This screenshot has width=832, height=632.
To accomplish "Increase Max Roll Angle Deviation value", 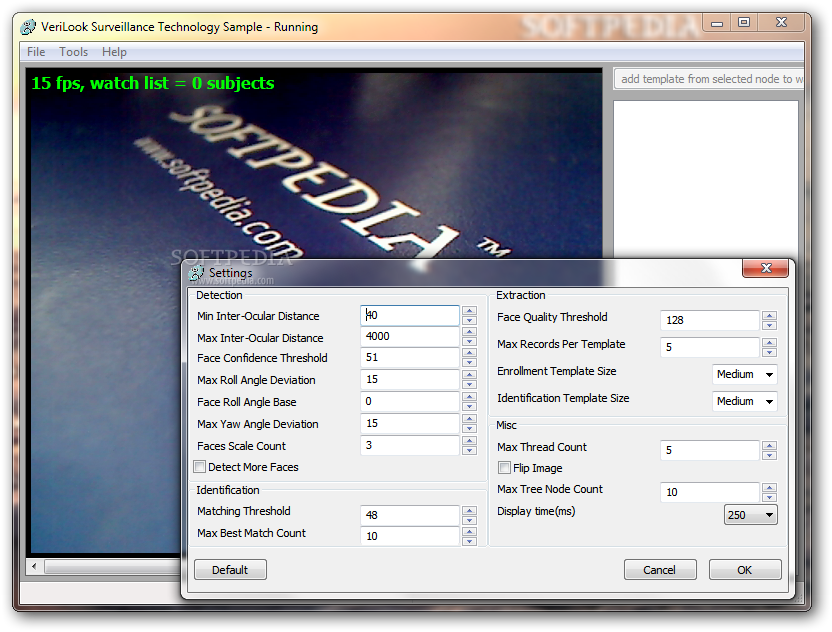I will (x=469, y=375).
